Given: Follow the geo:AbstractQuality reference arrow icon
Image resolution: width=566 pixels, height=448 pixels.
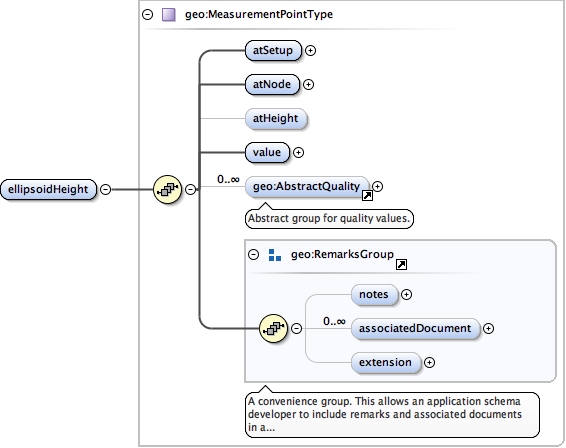Looking at the screenshot, I should [x=367, y=196].
